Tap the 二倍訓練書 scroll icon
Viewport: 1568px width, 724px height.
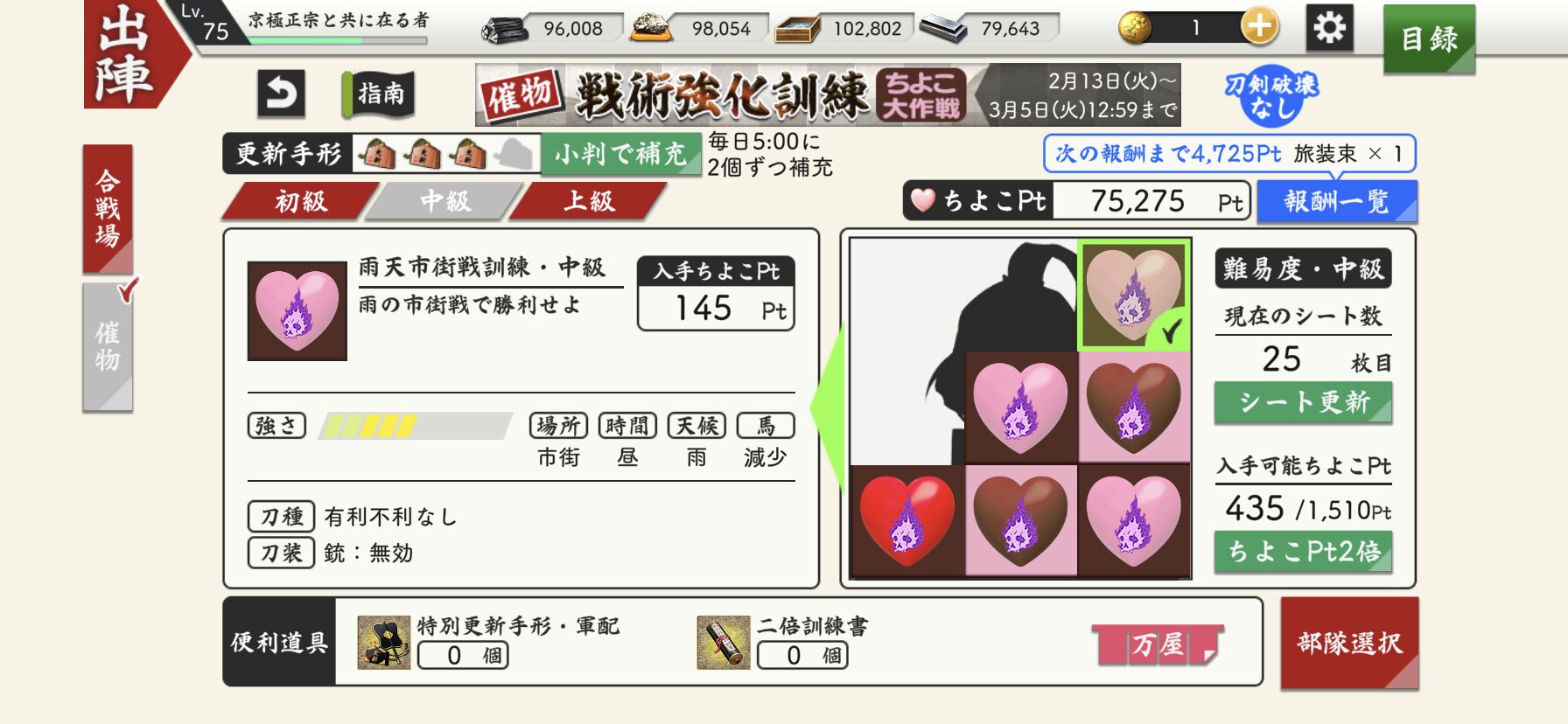(723, 643)
